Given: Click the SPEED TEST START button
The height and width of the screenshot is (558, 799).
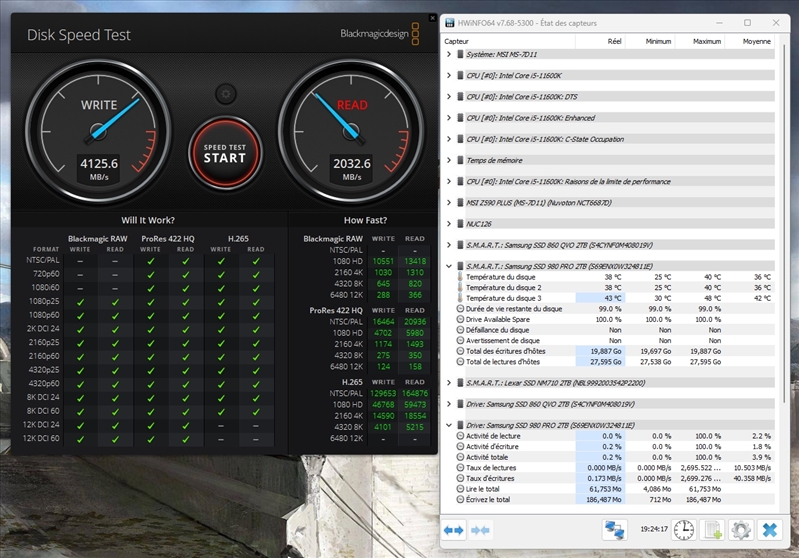Looking at the screenshot, I should click(x=225, y=153).
